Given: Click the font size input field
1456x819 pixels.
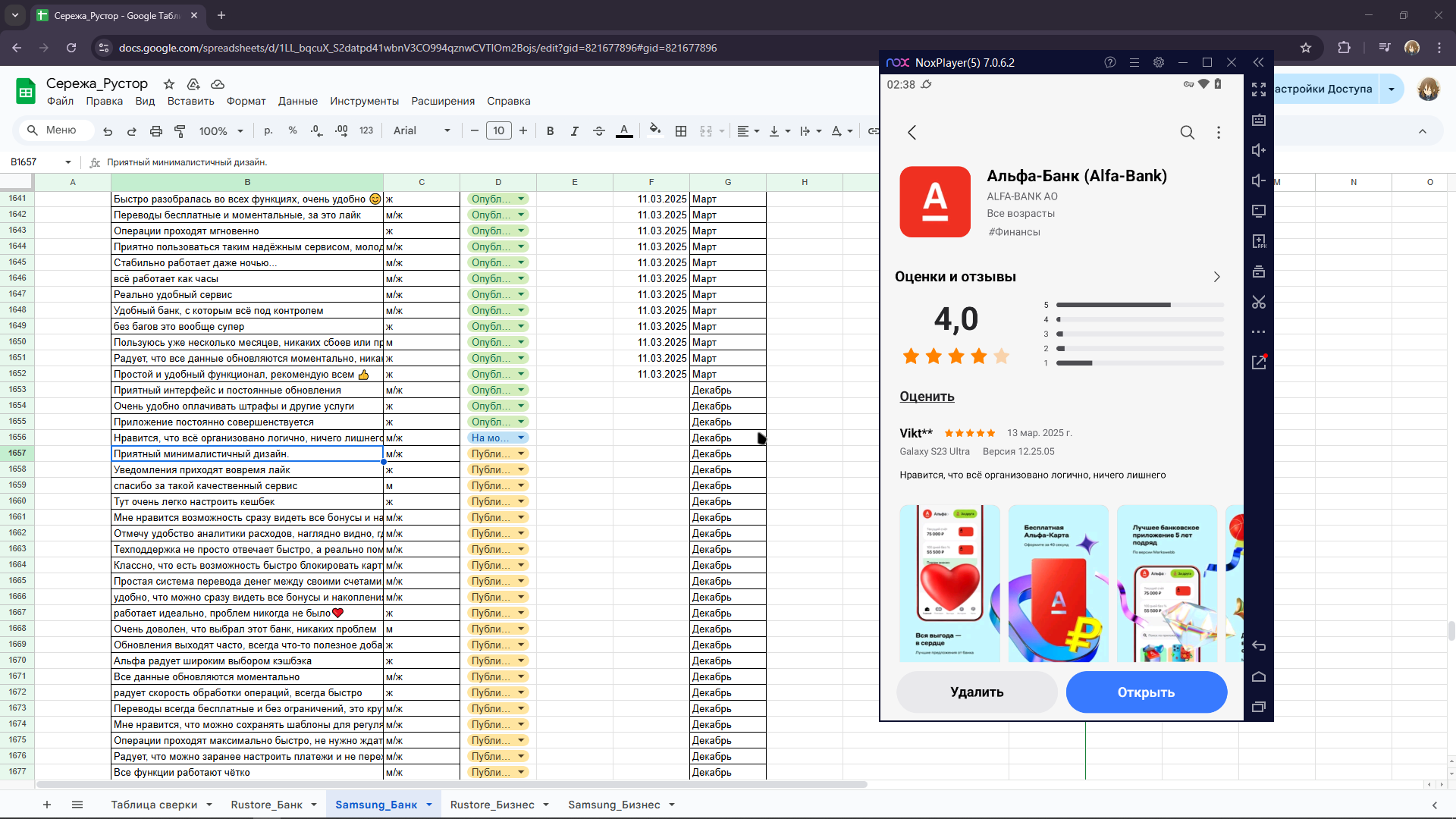Looking at the screenshot, I should 499,130.
